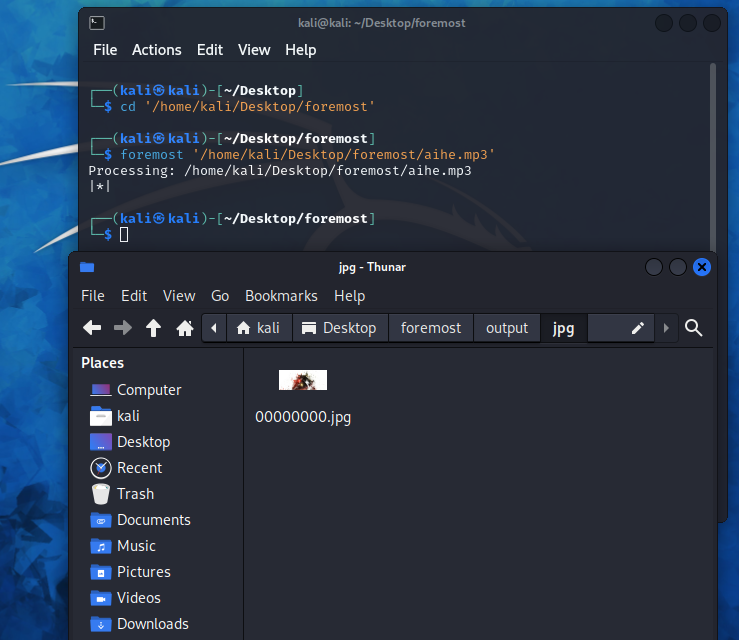The height and width of the screenshot is (640, 739).
Task: Maximize the Thunar window
Action: [678, 267]
